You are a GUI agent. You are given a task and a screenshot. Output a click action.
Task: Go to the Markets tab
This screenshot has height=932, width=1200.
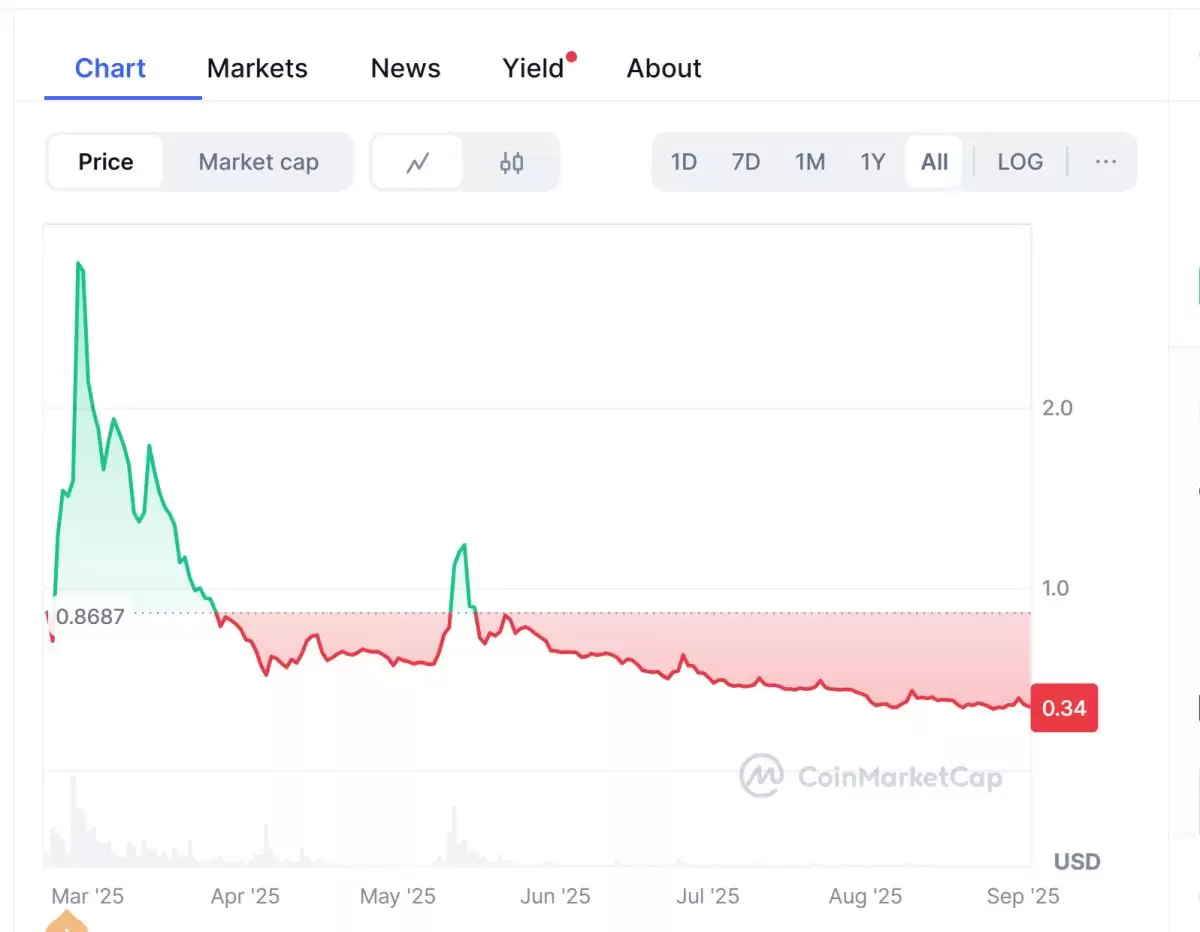click(x=257, y=68)
